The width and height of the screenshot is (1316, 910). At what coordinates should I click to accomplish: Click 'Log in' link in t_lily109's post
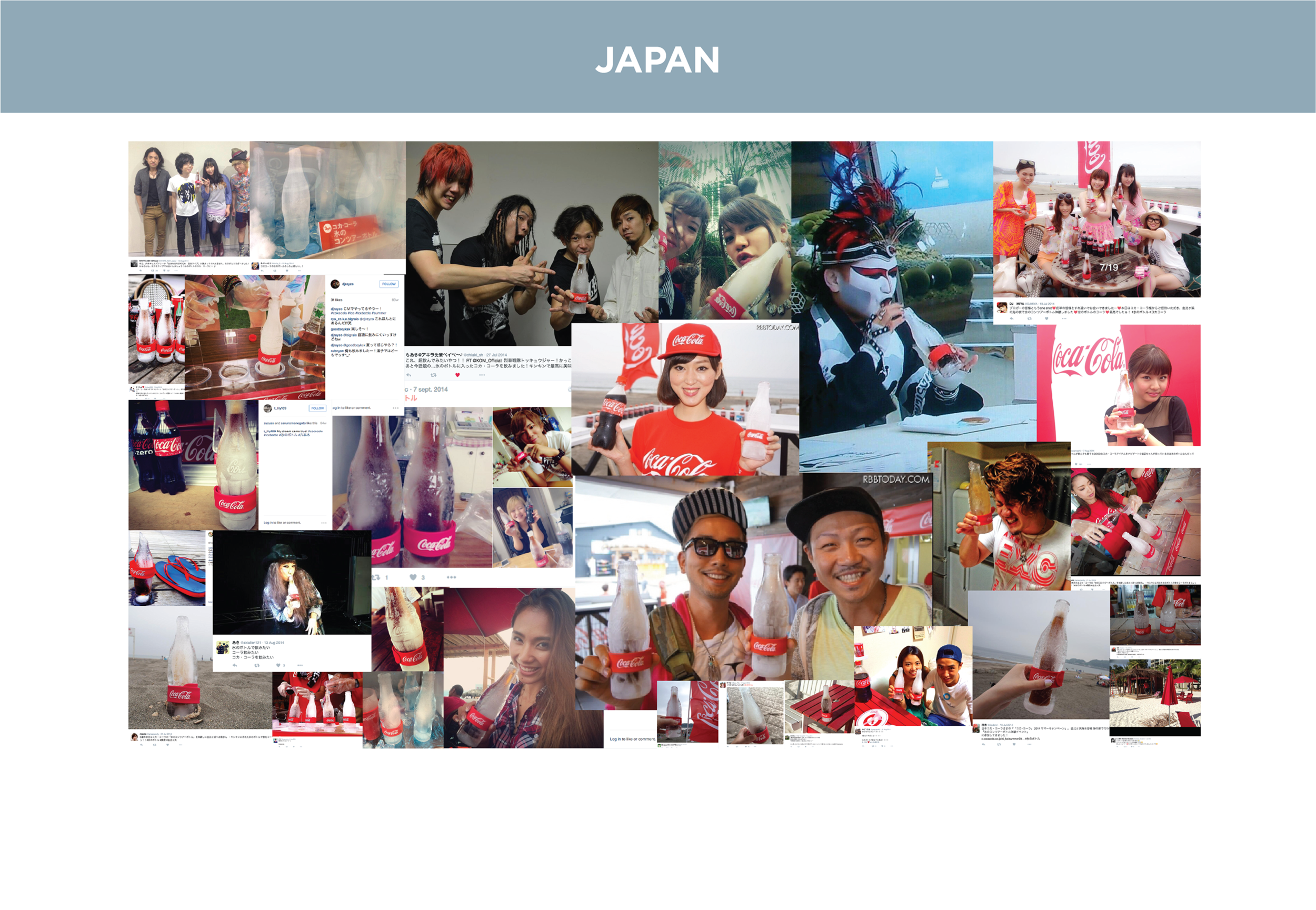(267, 523)
